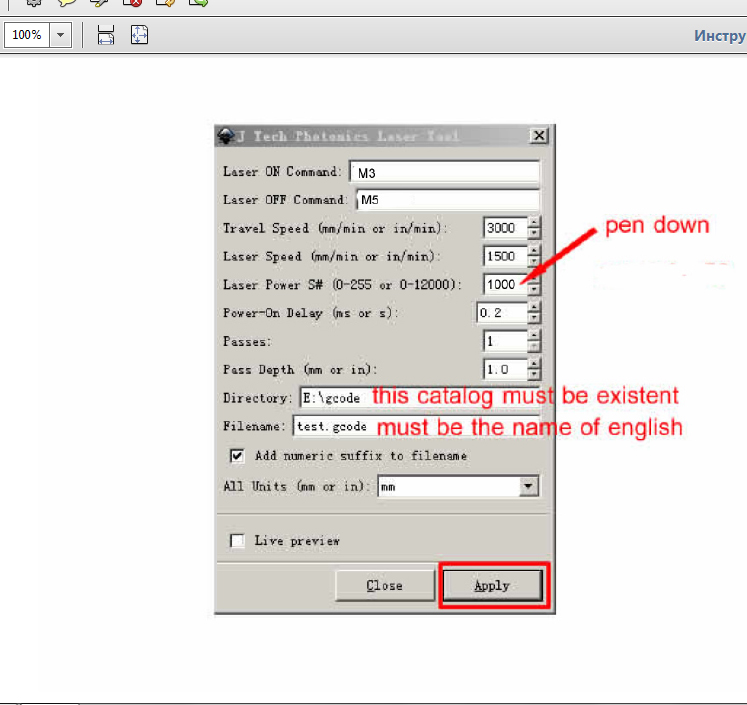Screen dimensions: 747x705
Task: Click the Inkscape icon in dialog title bar
Action: tap(226, 136)
